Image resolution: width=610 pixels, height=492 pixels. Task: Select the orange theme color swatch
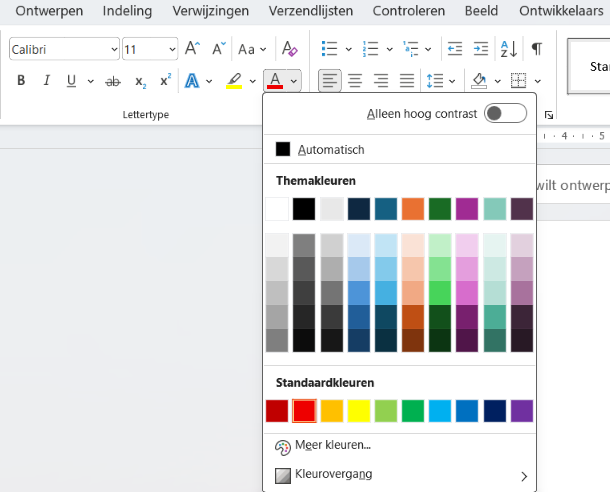(413, 209)
